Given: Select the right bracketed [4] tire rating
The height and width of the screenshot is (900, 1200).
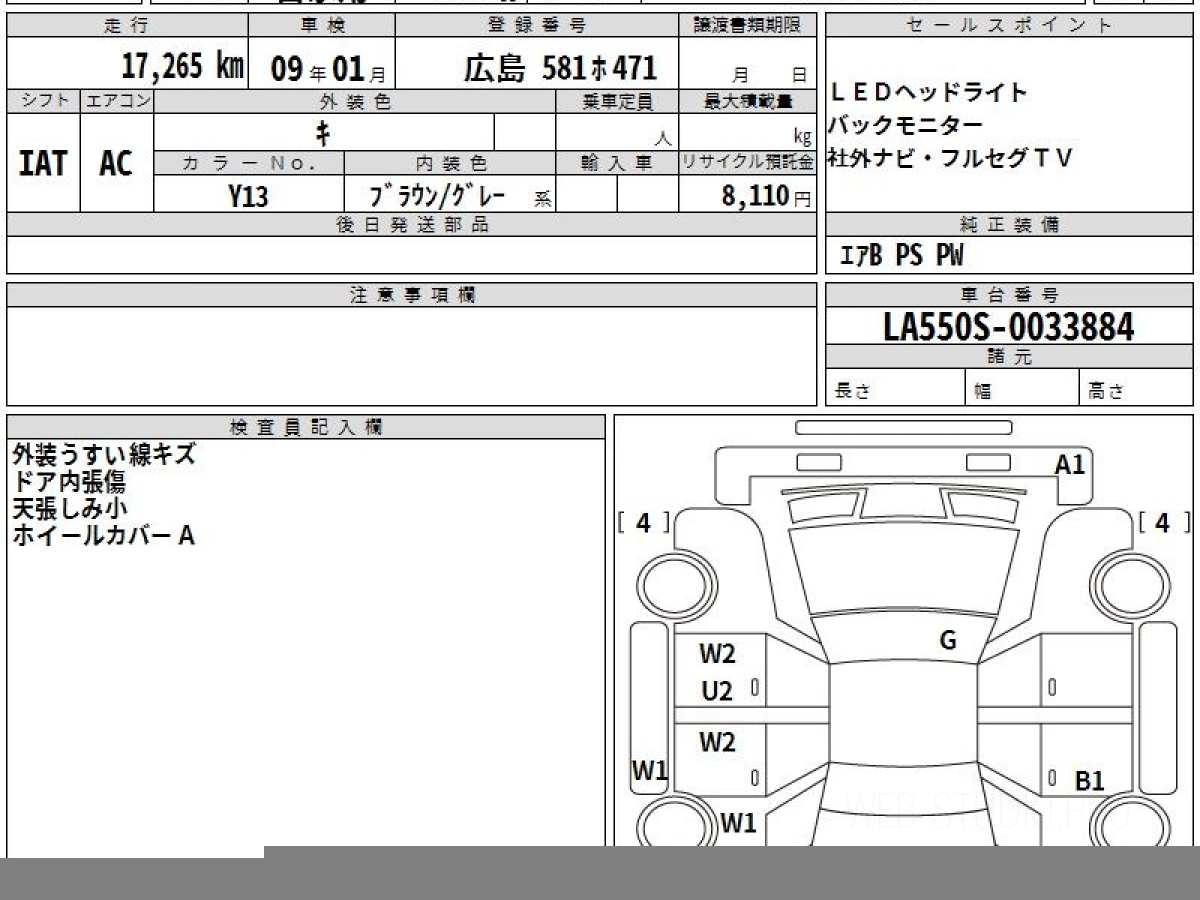Looking at the screenshot, I should 1163,523.
